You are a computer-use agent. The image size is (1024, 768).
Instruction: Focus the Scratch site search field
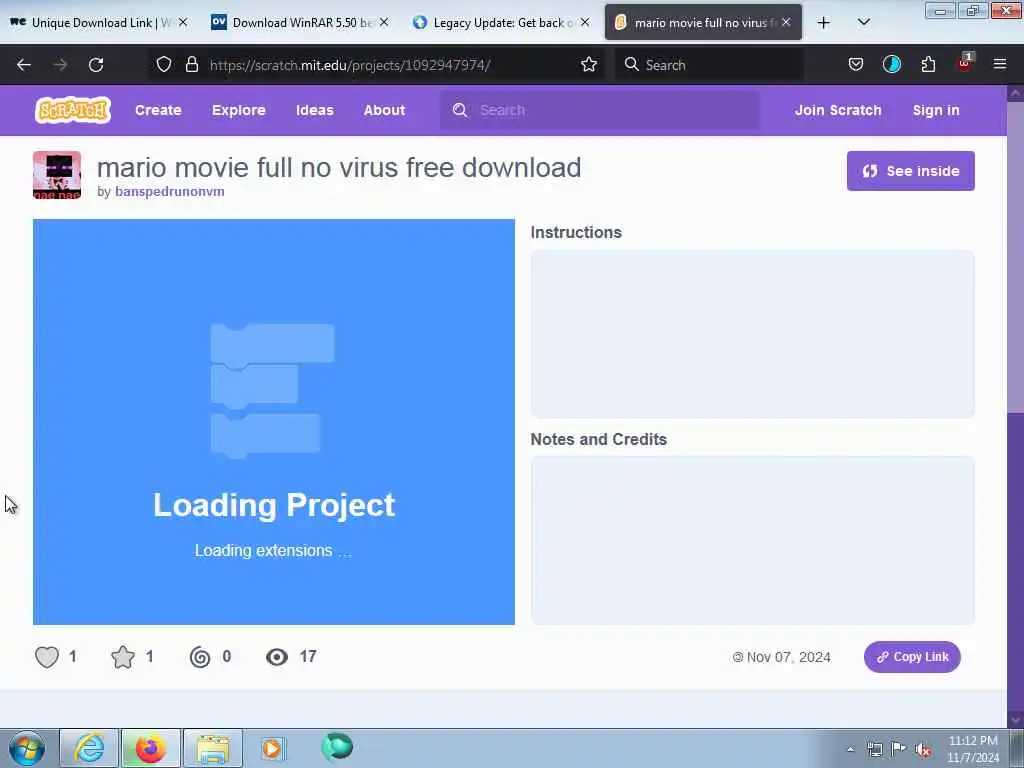pos(600,110)
